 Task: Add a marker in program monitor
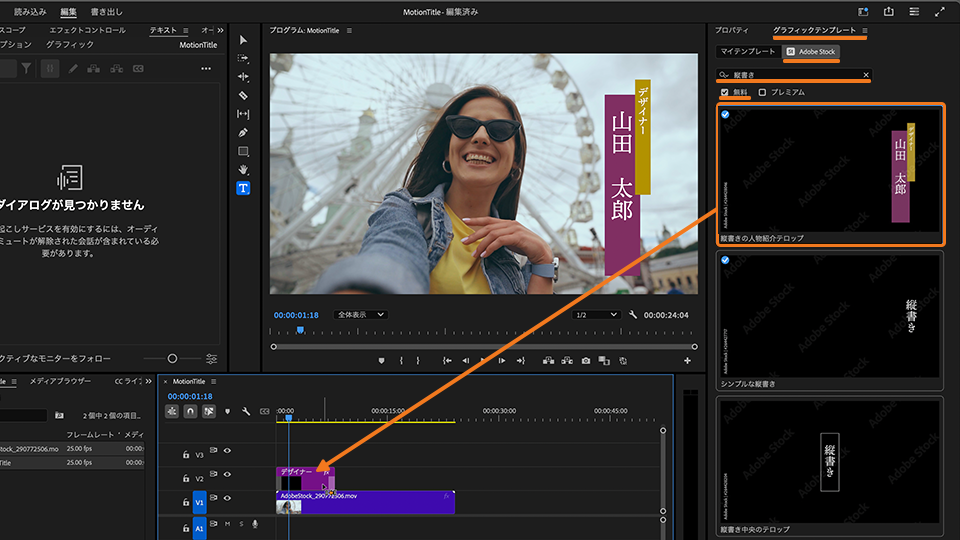[381, 360]
